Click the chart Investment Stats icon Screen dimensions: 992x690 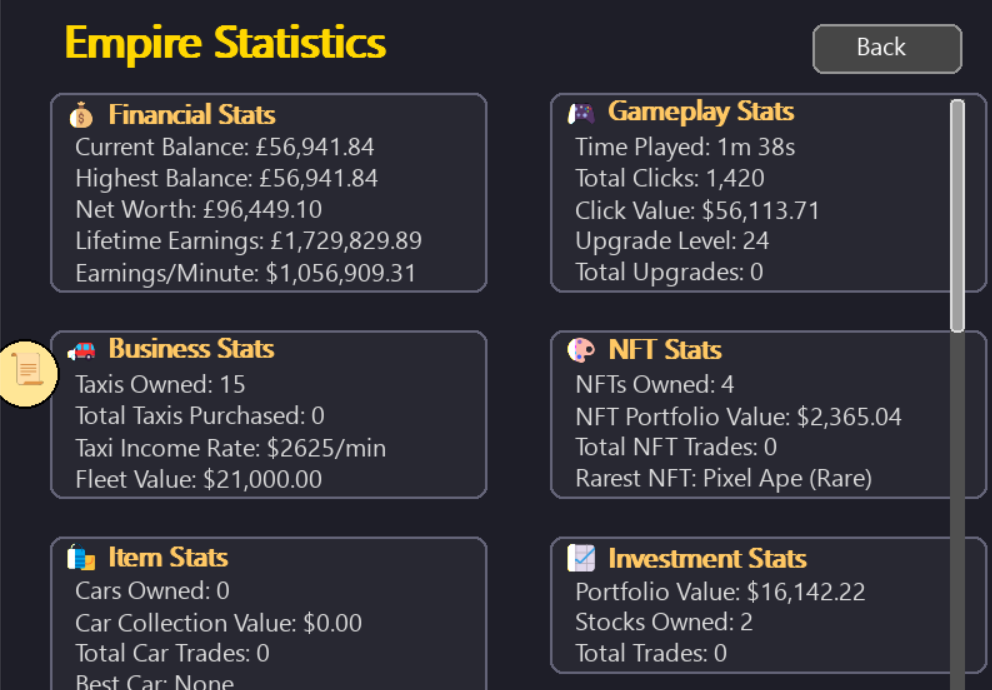[x=581, y=558]
